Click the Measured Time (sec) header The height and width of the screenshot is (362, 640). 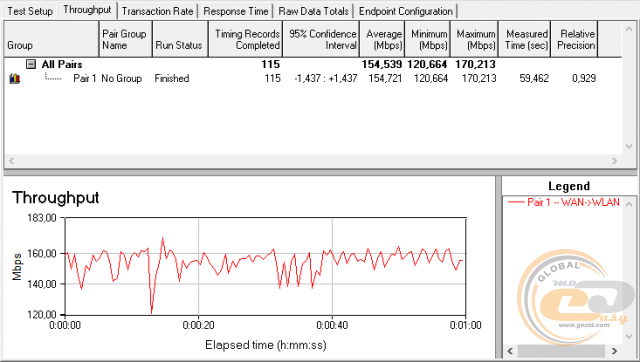[524, 39]
